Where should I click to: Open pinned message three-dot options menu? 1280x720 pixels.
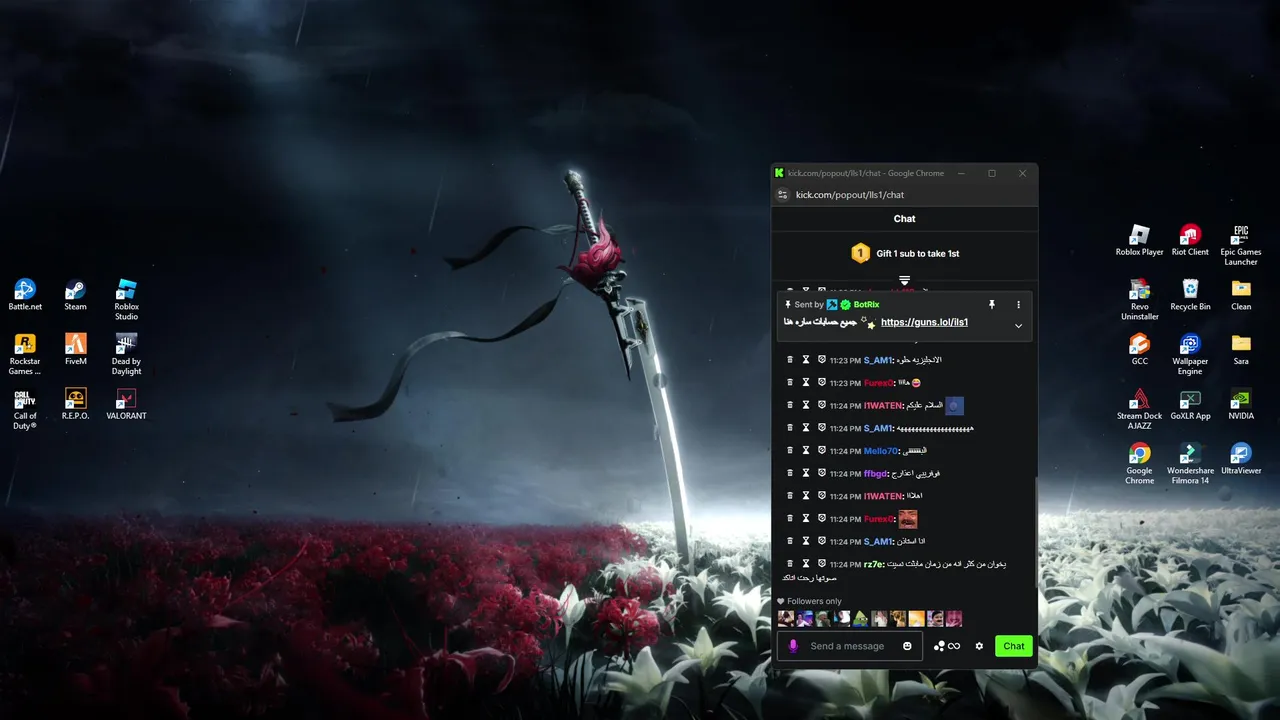[x=1019, y=304]
